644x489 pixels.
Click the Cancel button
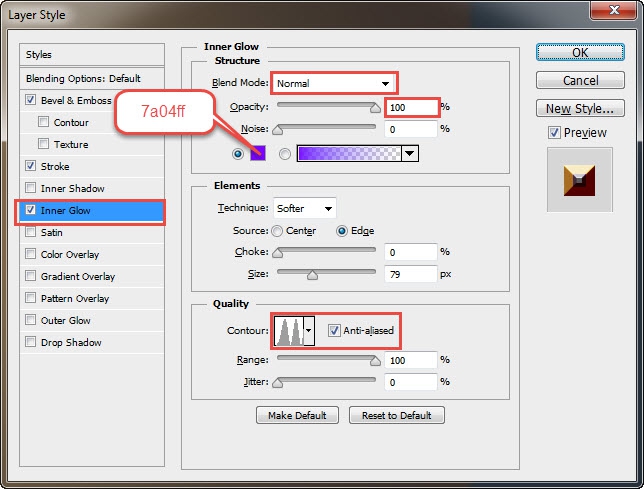coord(580,80)
